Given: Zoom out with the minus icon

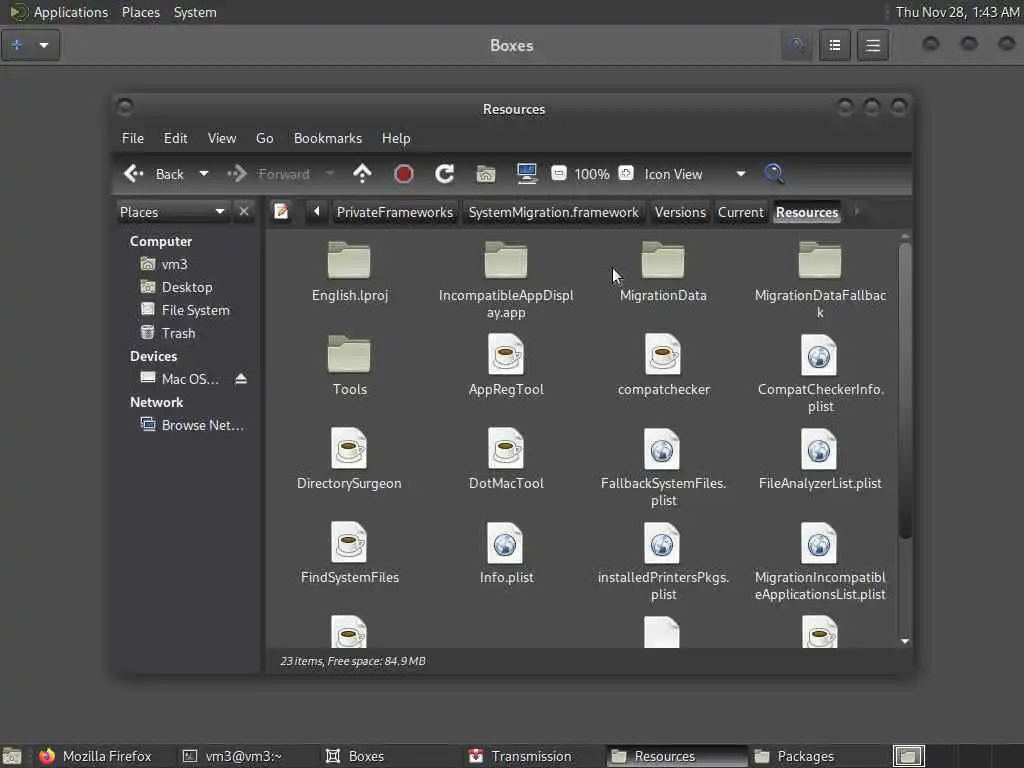Looking at the screenshot, I should (x=558, y=173).
